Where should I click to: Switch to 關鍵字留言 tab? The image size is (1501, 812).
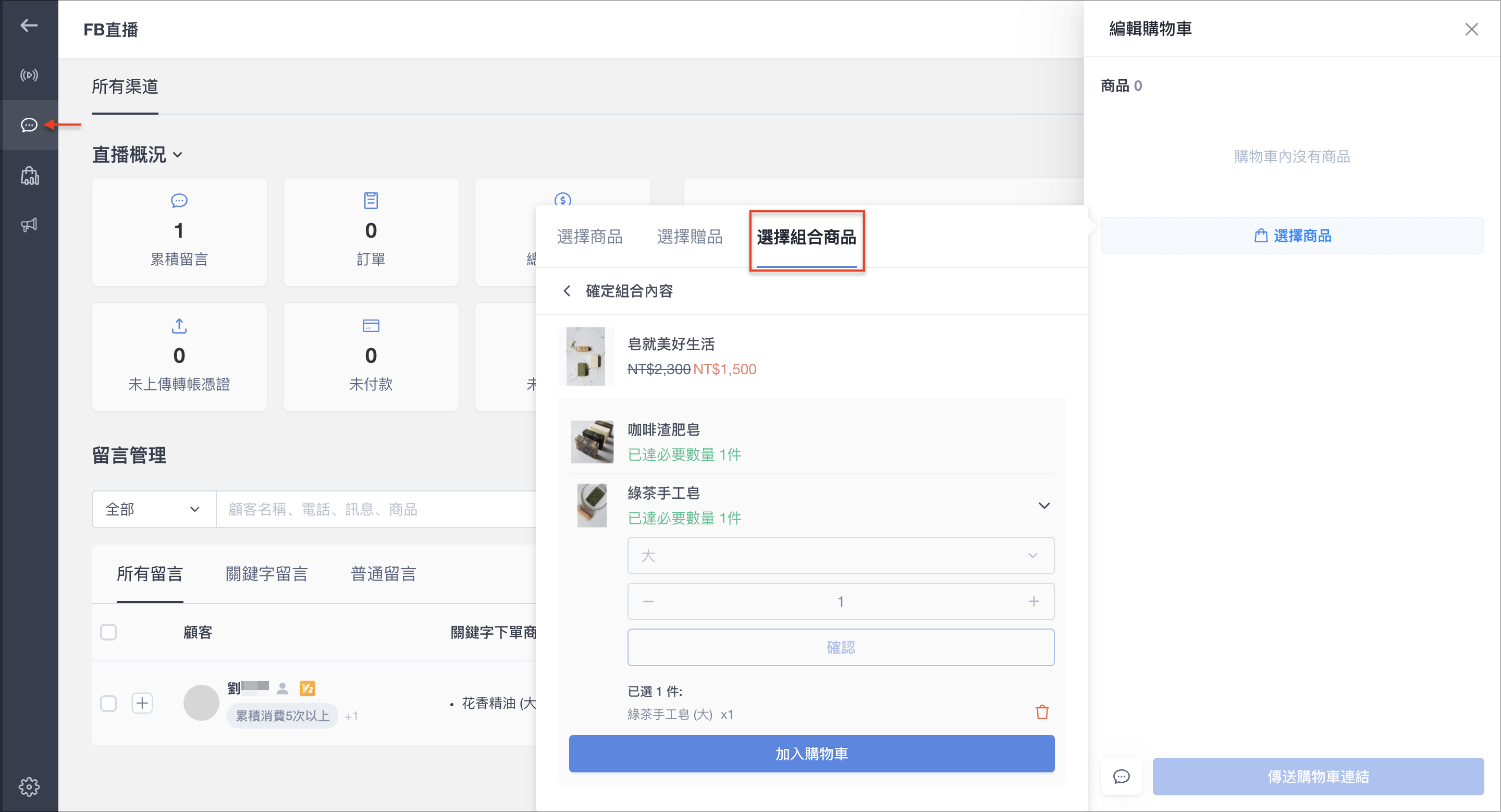[266, 574]
